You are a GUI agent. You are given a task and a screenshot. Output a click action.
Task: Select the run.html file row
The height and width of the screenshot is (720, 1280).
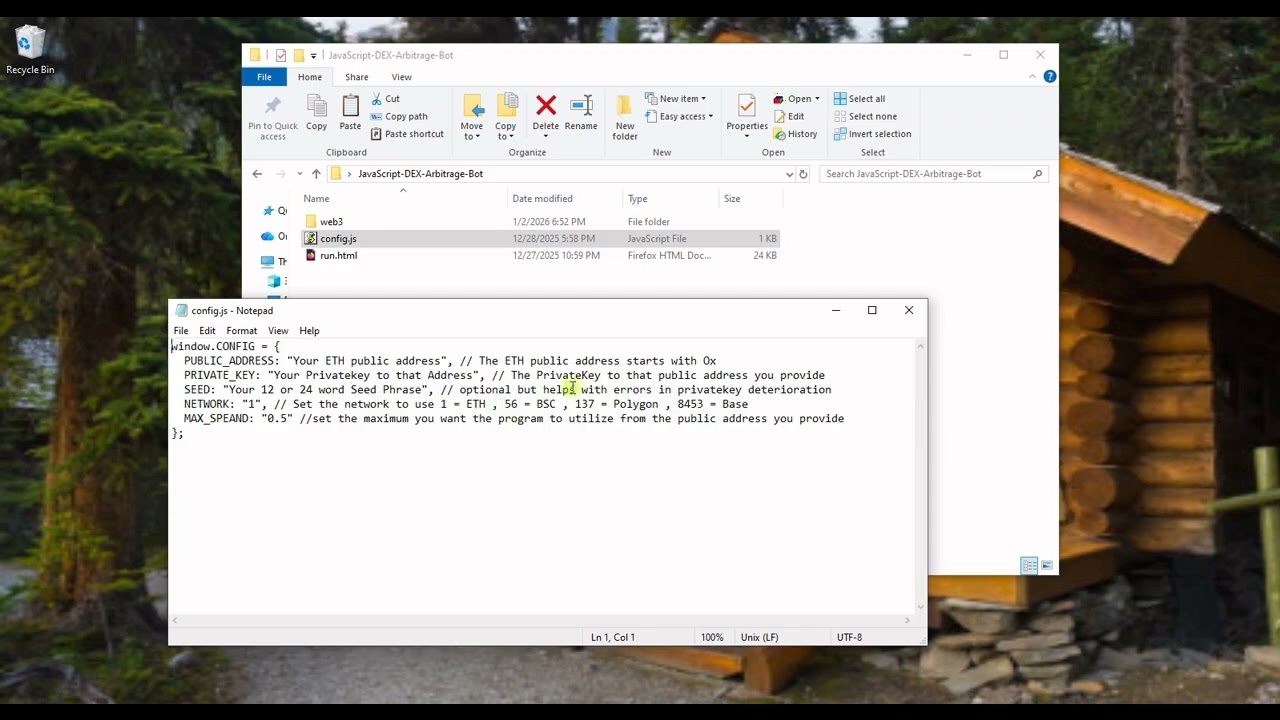[540, 256]
